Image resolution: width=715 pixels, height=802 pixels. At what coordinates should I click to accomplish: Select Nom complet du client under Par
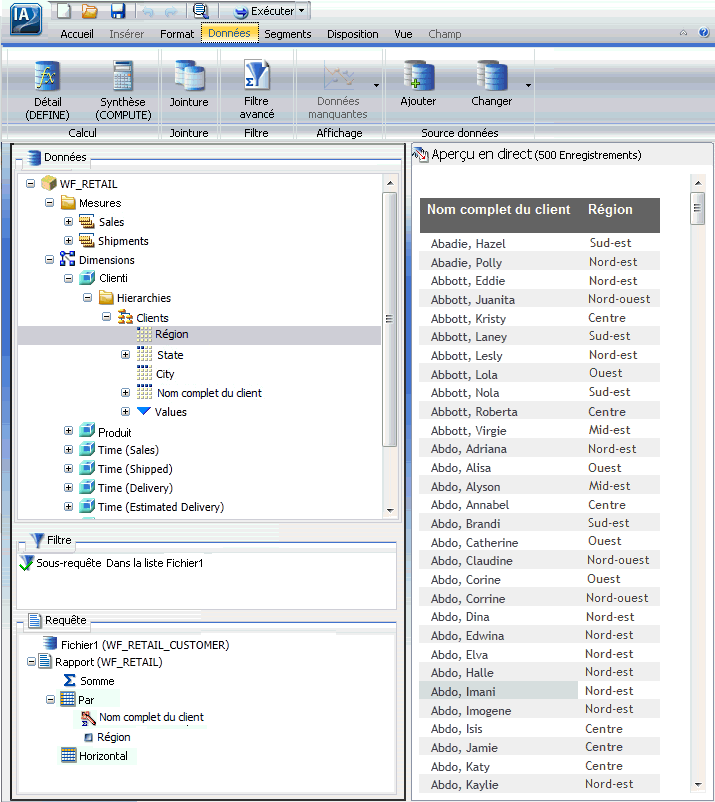151,718
